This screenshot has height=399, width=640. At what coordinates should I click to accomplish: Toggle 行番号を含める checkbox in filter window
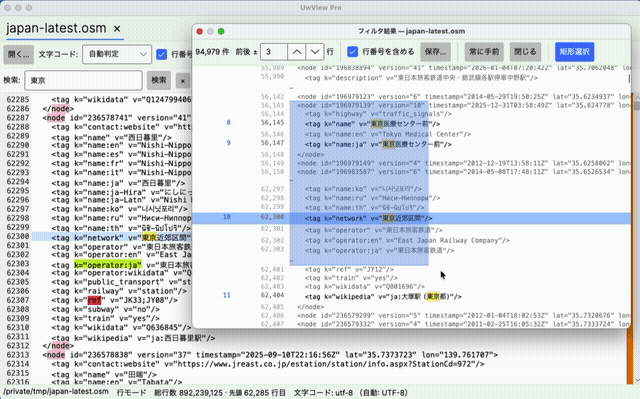click(352, 52)
